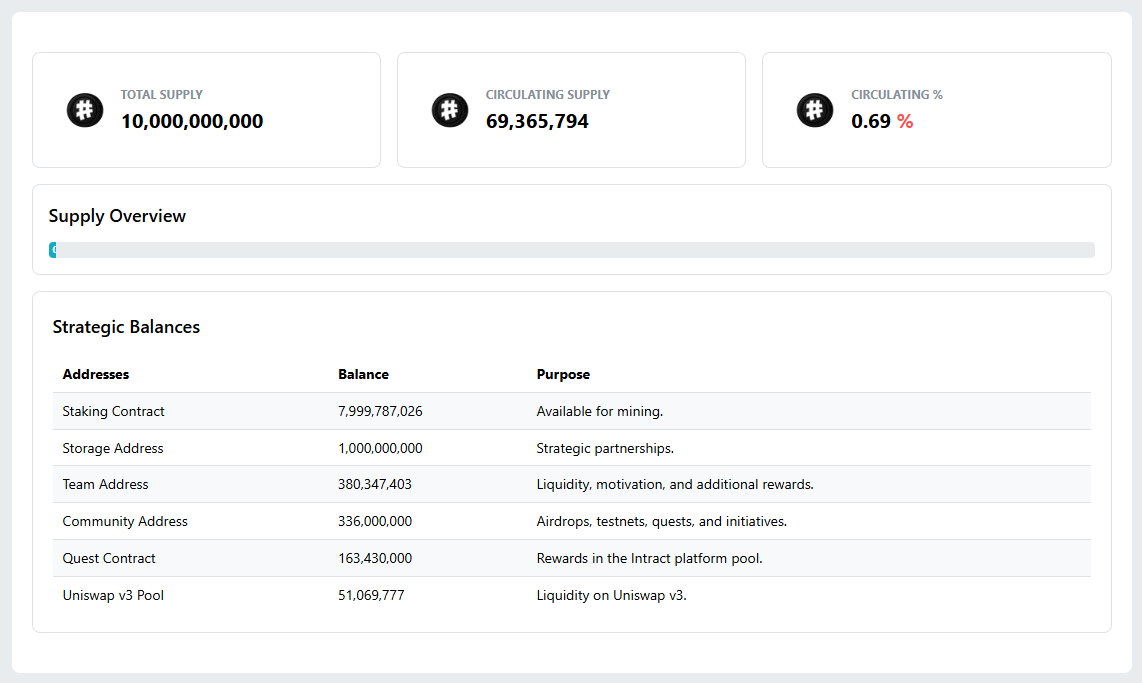Select the total supply value 10,000,000,000
Viewport: 1142px width, 683px height.
coord(192,121)
